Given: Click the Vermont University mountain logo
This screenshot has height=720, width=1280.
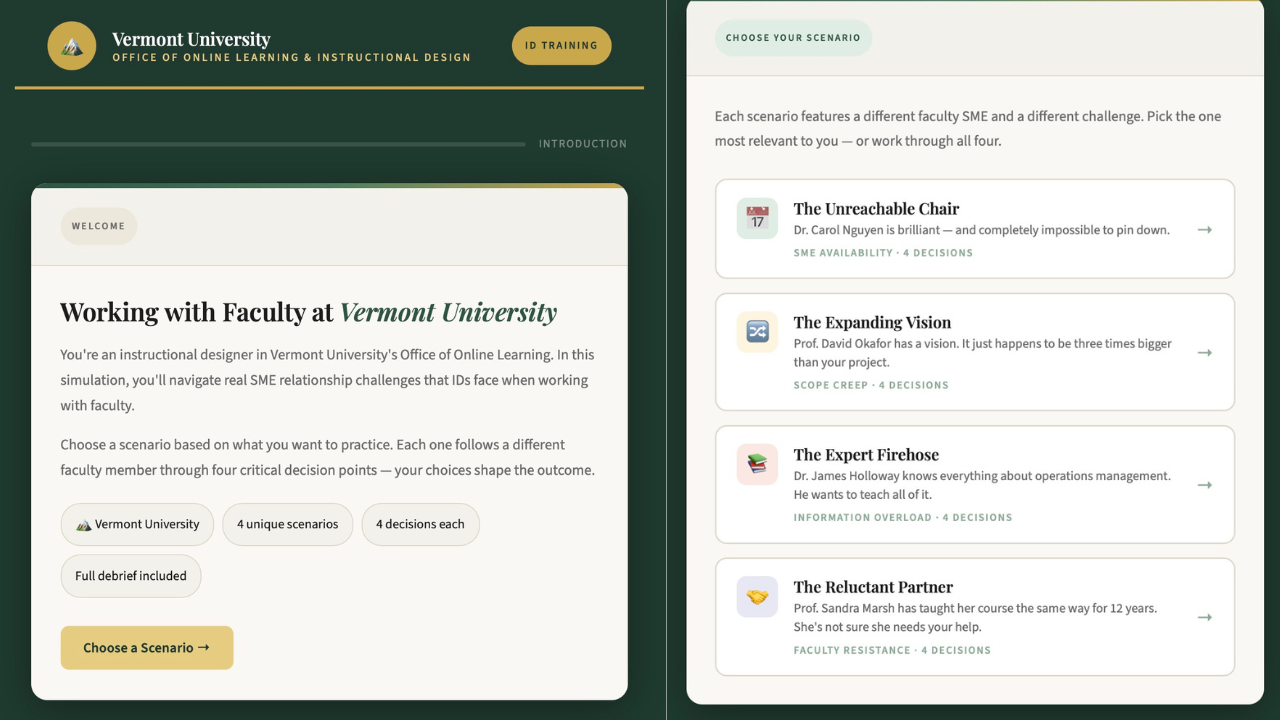Looking at the screenshot, I should [72, 46].
